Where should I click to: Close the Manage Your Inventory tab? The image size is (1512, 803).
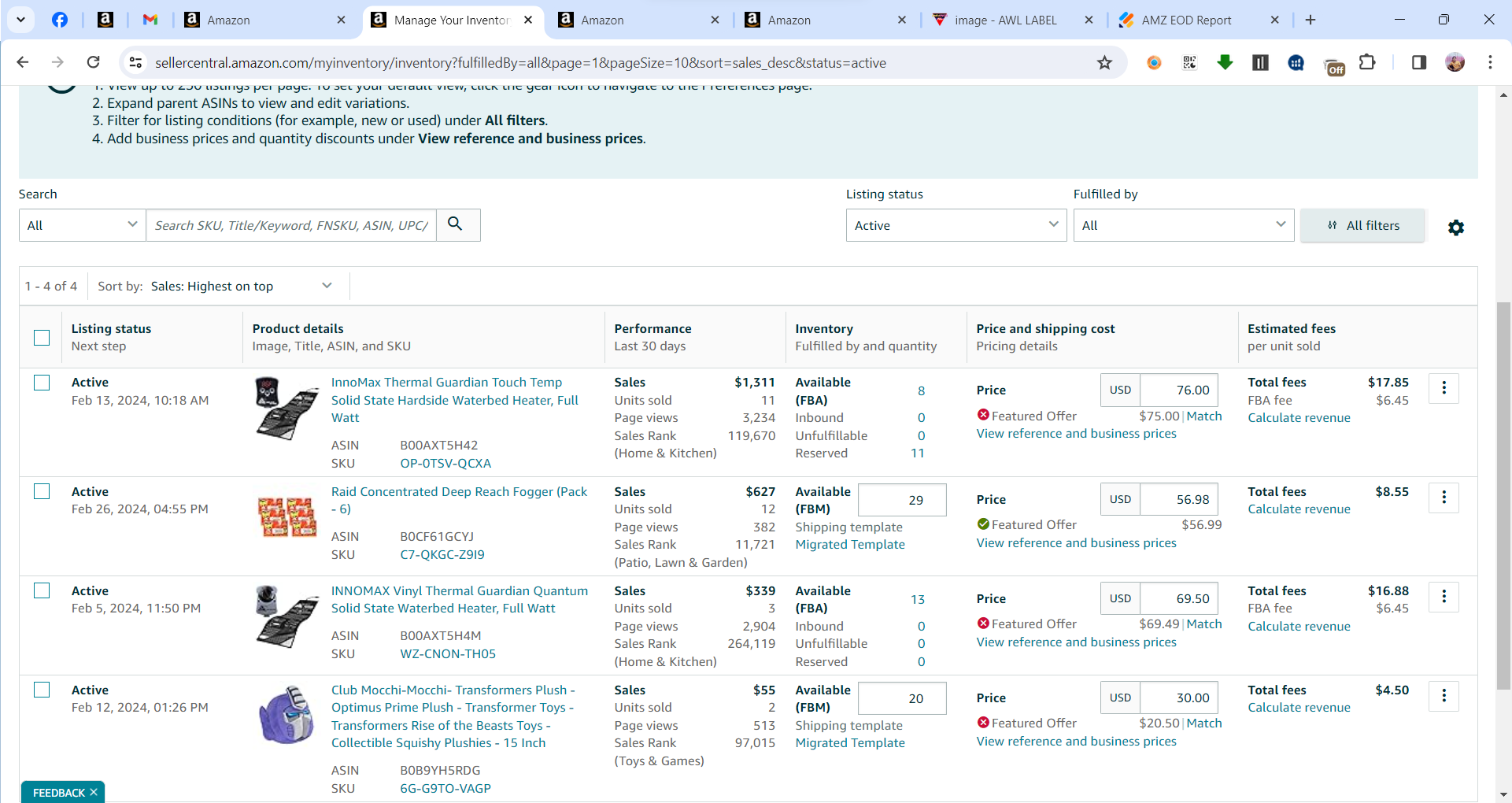pyautogui.click(x=528, y=20)
